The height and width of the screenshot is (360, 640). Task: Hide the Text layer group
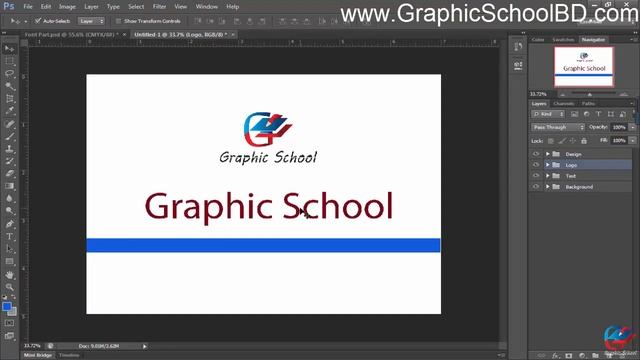[536, 176]
